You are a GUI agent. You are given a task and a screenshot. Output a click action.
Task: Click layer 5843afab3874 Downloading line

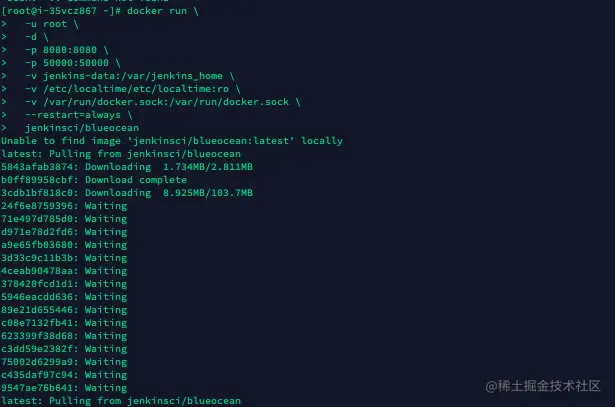[127, 167]
